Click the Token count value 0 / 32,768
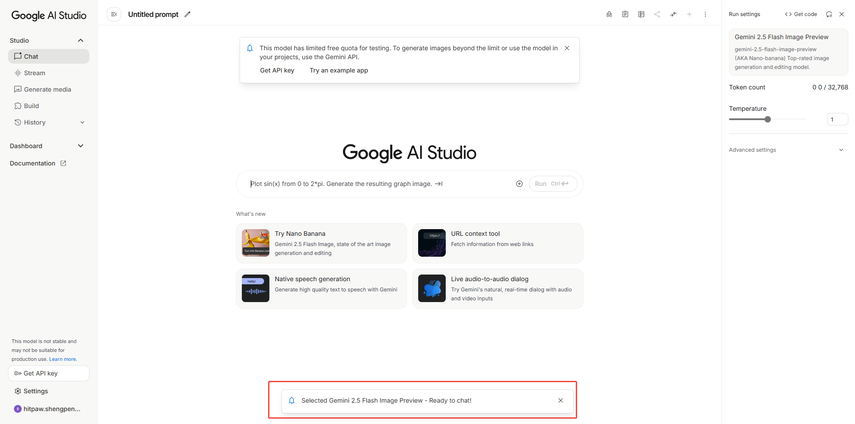This screenshot has width=855, height=424. pyautogui.click(x=830, y=87)
